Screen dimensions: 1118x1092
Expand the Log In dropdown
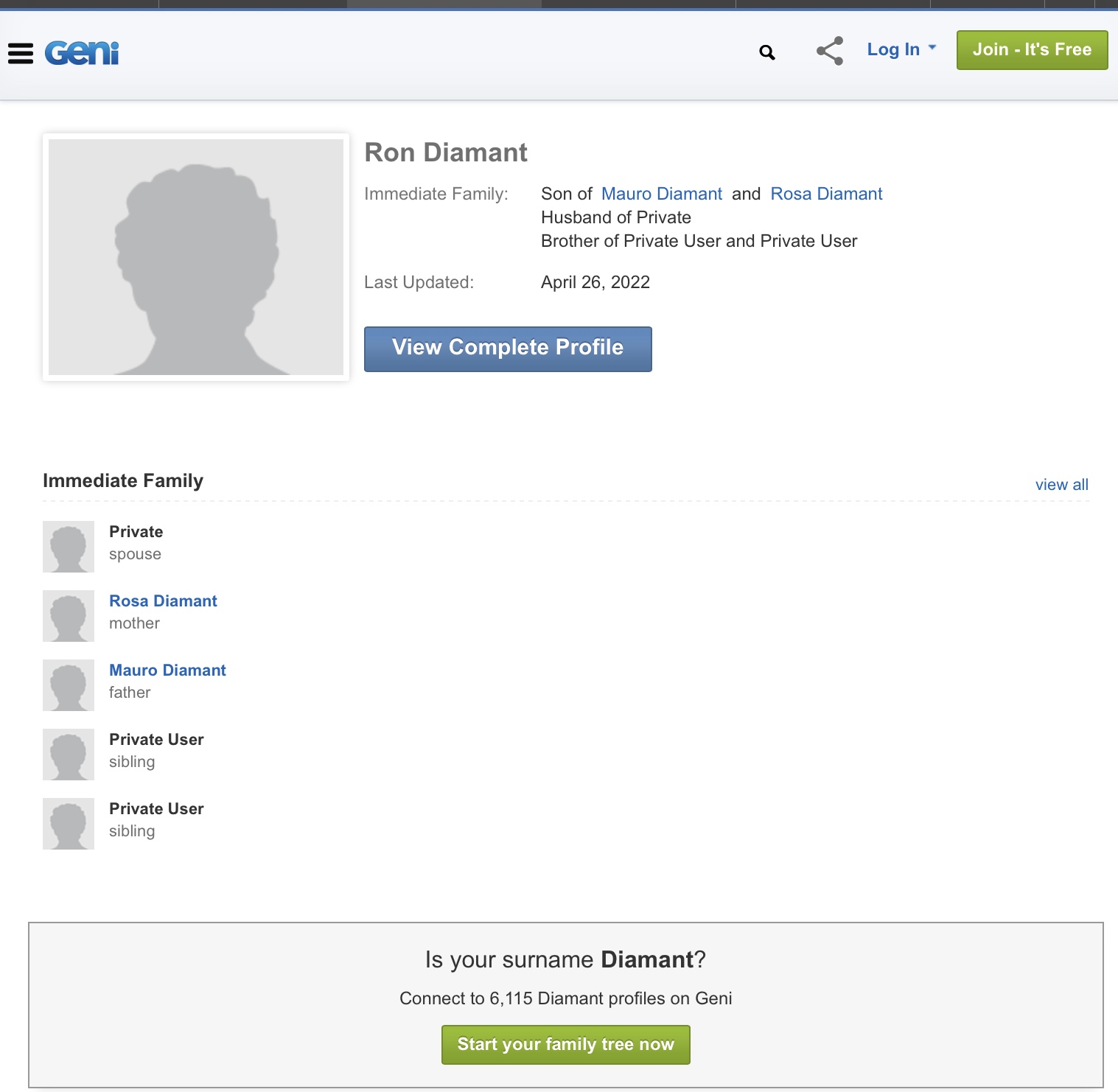pos(901,49)
